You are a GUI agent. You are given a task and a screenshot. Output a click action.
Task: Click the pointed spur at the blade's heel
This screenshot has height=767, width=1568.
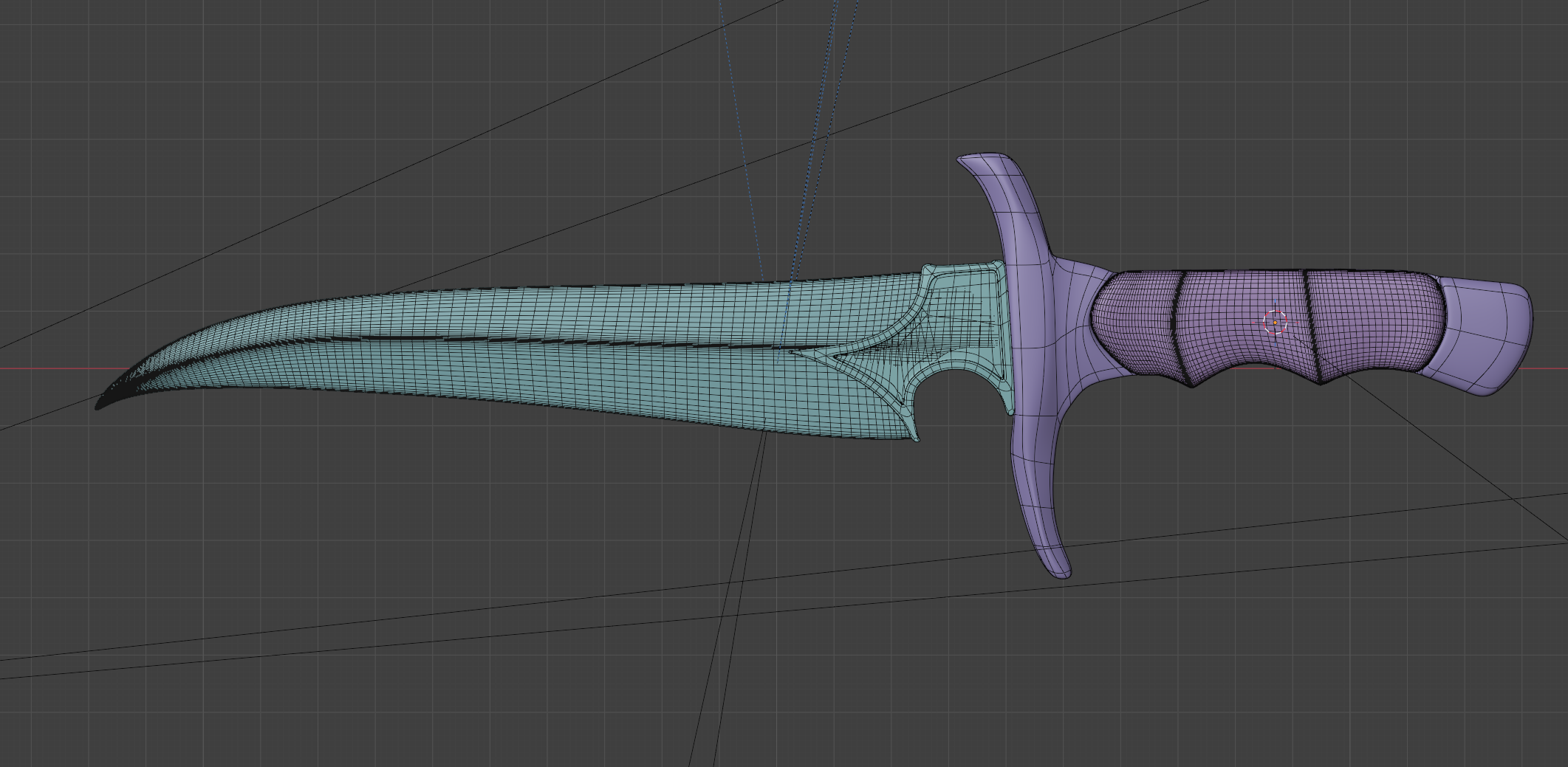point(916,436)
